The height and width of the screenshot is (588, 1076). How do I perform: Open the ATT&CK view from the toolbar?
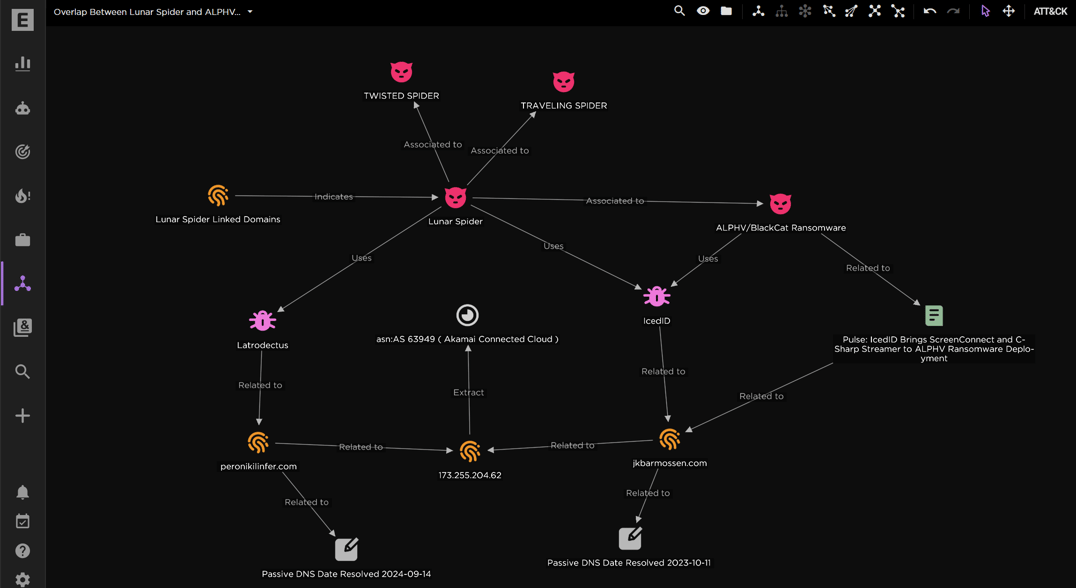tap(1050, 11)
